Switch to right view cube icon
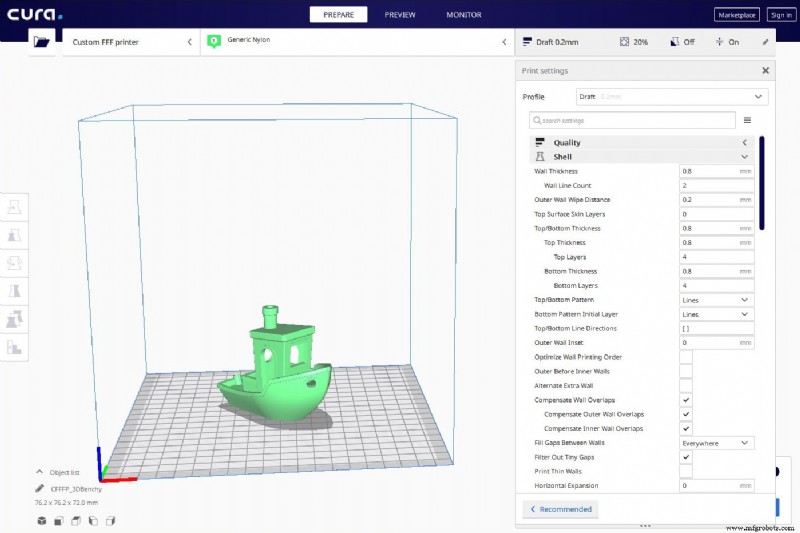800x533 pixels. [x=110, y=521]
